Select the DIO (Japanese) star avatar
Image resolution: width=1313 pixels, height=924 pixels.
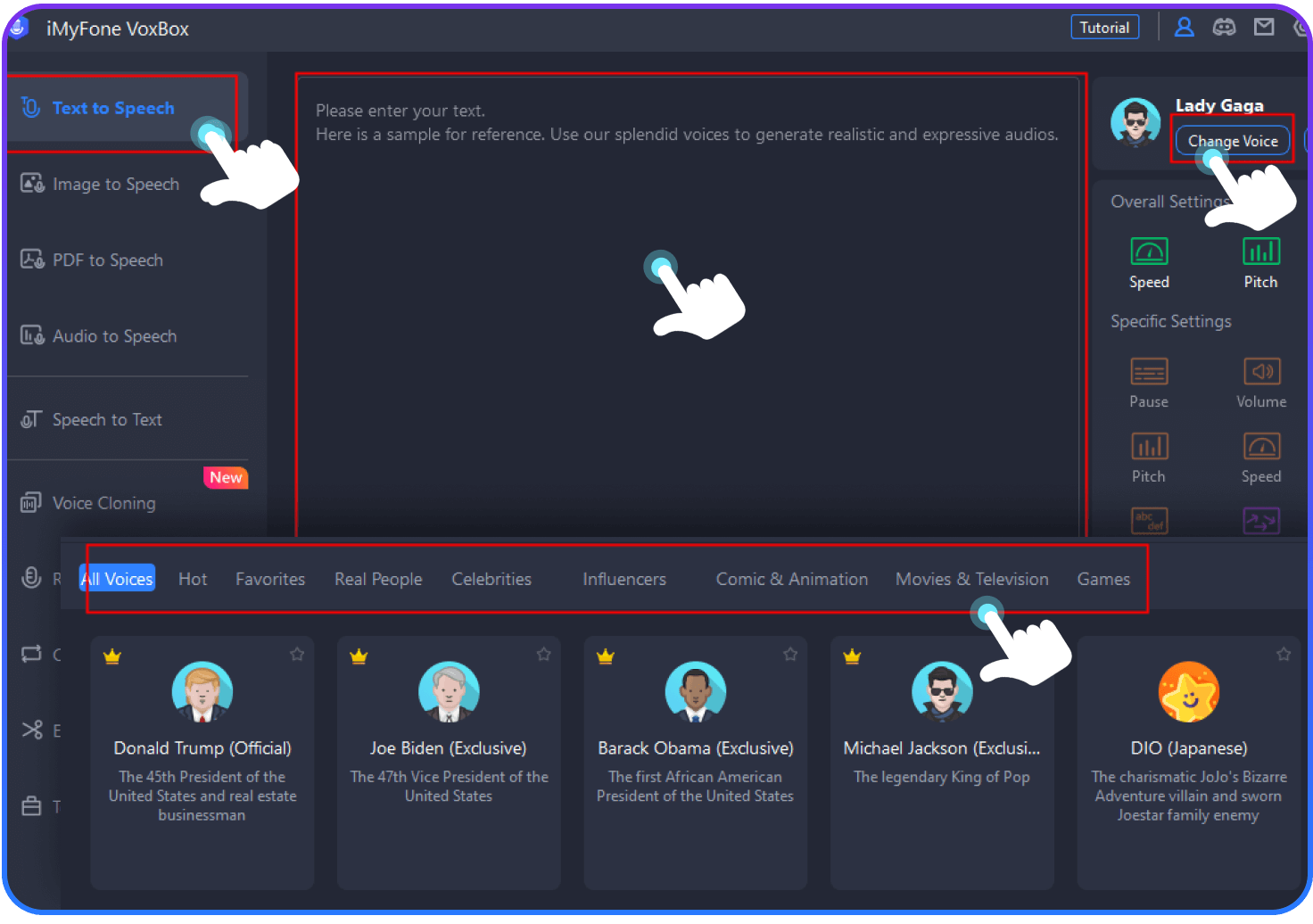1188,691
